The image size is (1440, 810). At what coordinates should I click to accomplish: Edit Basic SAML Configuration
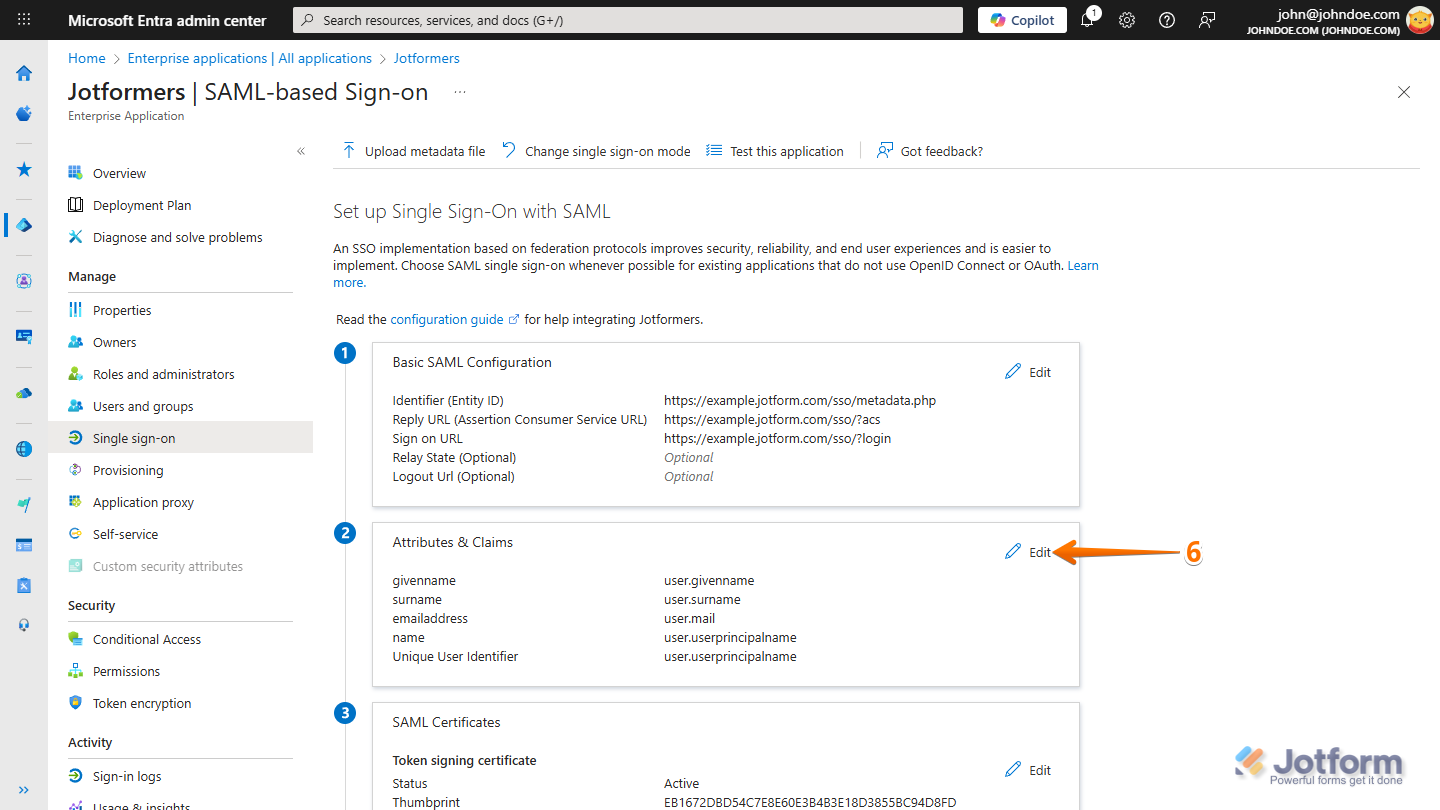point(1029,372)
